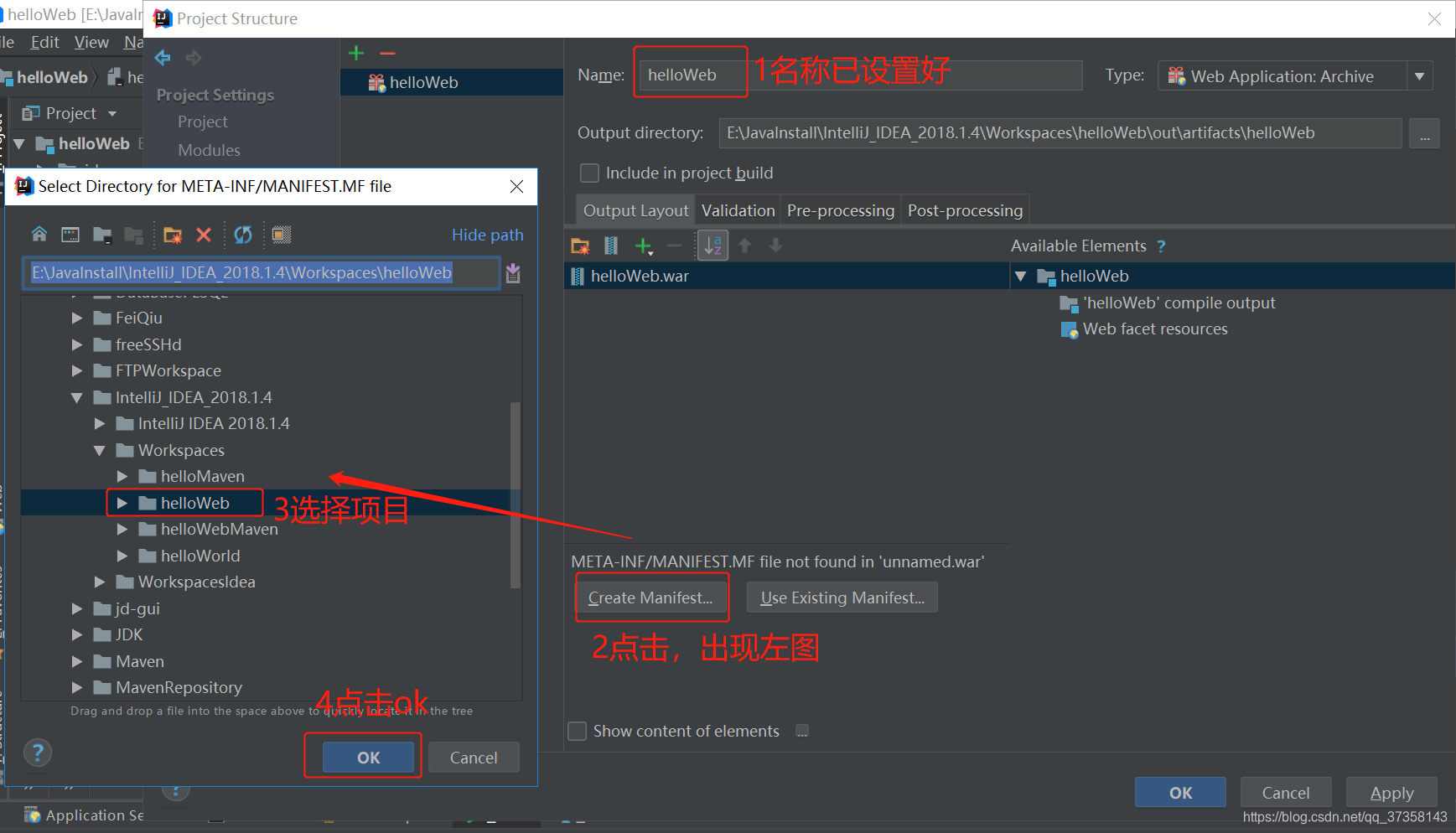This screenshot has width=1456, height=833.
Task: Click the move down arrow in Output Layout toolbar
Action: 775,246
